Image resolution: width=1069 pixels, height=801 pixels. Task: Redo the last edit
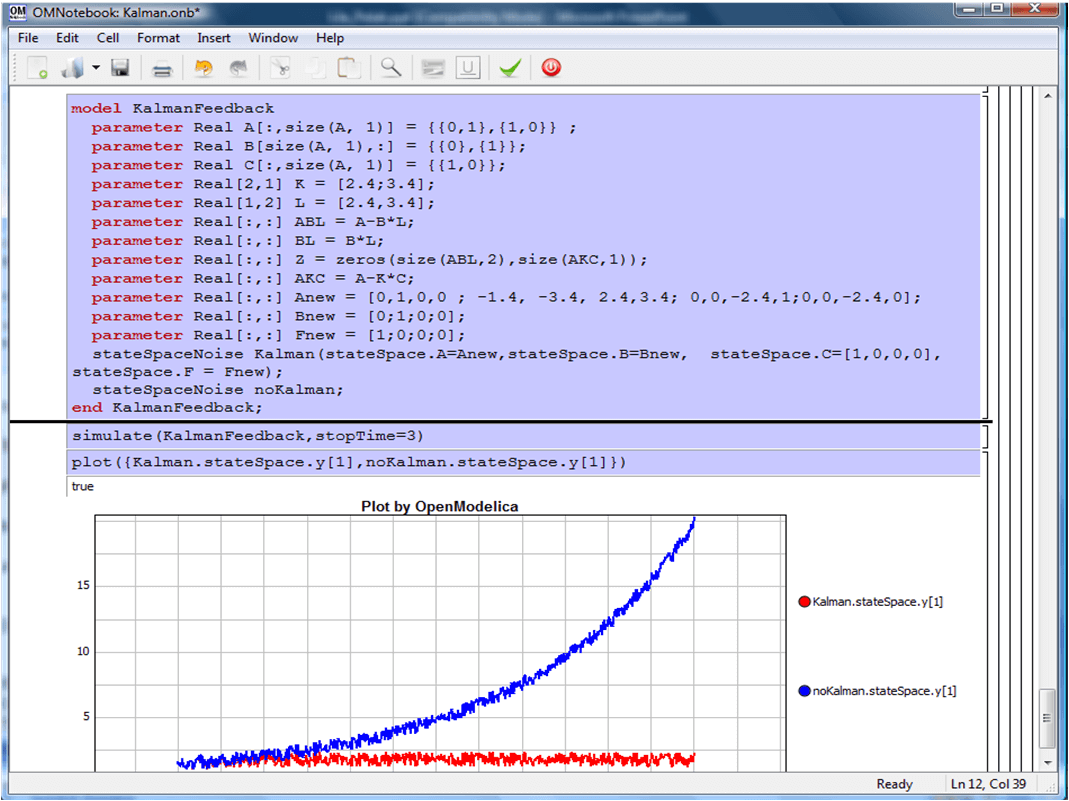pyautogui.click(x=239, y=67)
